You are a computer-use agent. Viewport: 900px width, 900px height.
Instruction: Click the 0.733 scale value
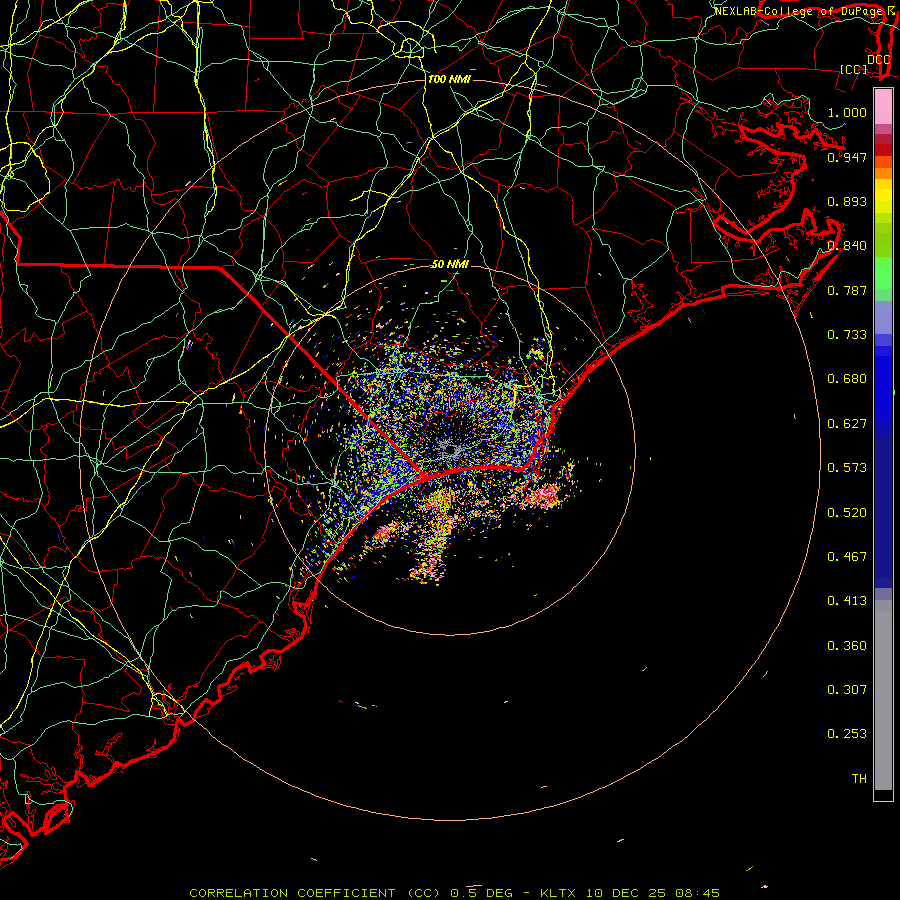(847, 335)
